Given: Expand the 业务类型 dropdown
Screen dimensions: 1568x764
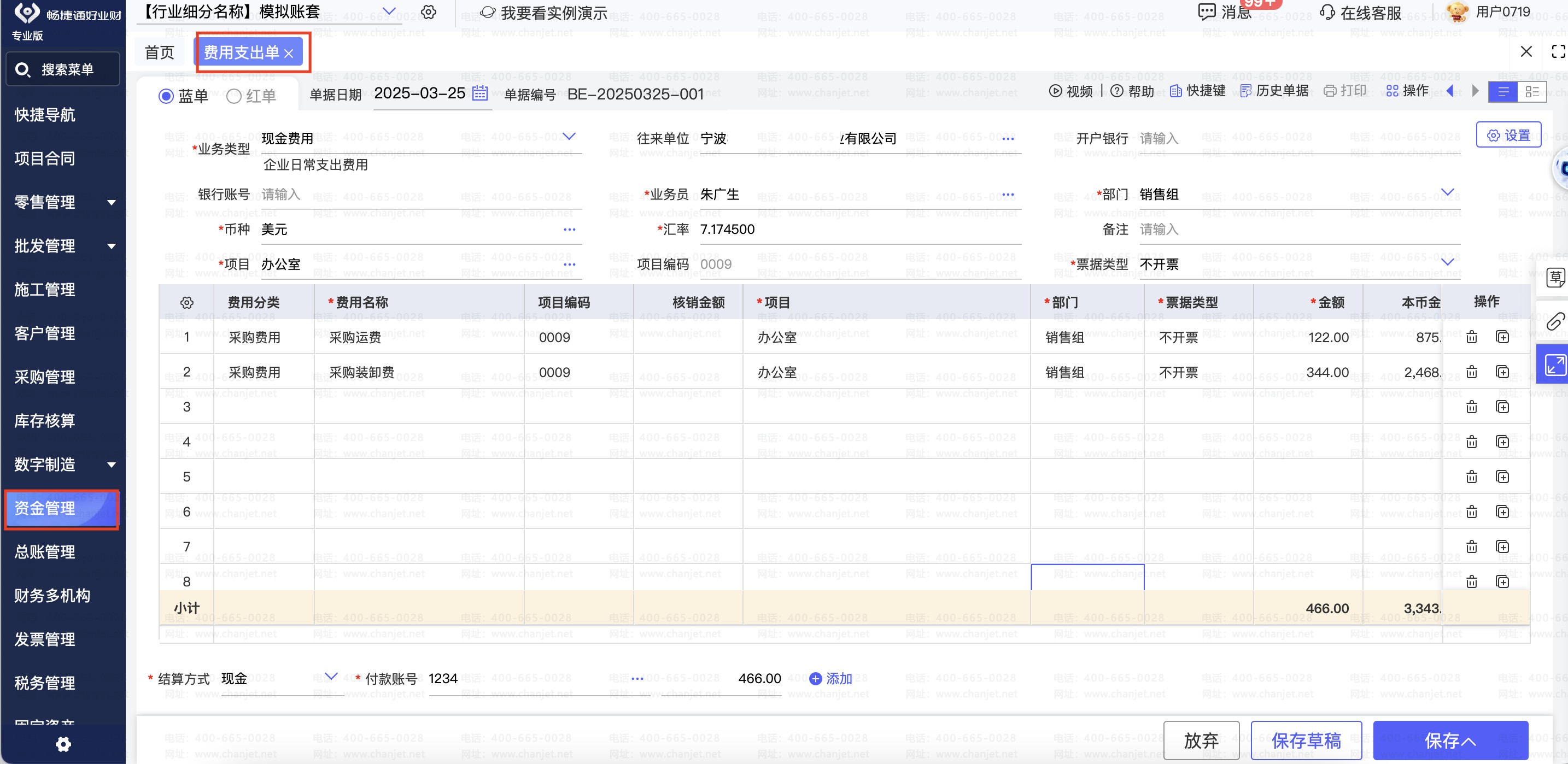Looking at the screenshot, I should tap(569, 136).
